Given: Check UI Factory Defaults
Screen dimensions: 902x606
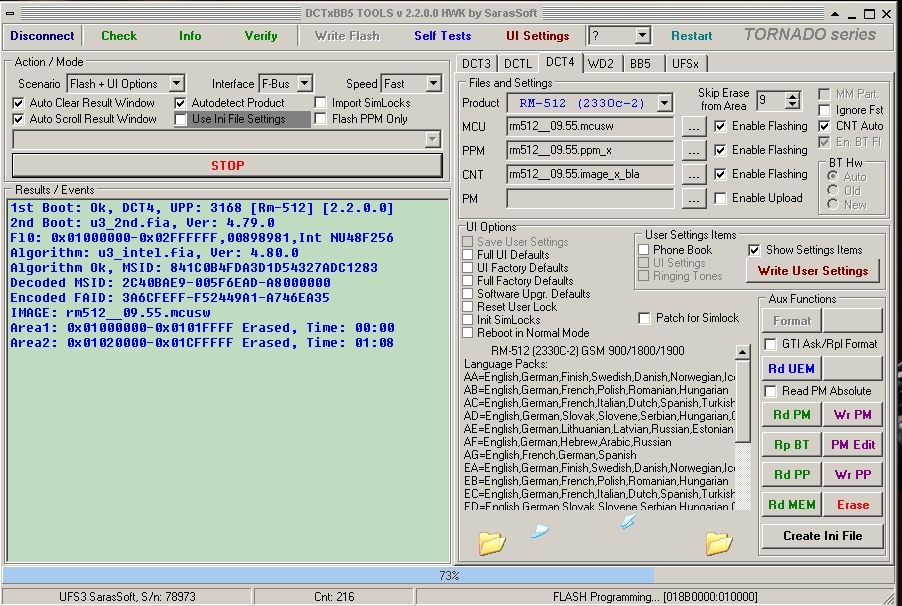Looking at the screenshot, I should [x=468, y=268].
